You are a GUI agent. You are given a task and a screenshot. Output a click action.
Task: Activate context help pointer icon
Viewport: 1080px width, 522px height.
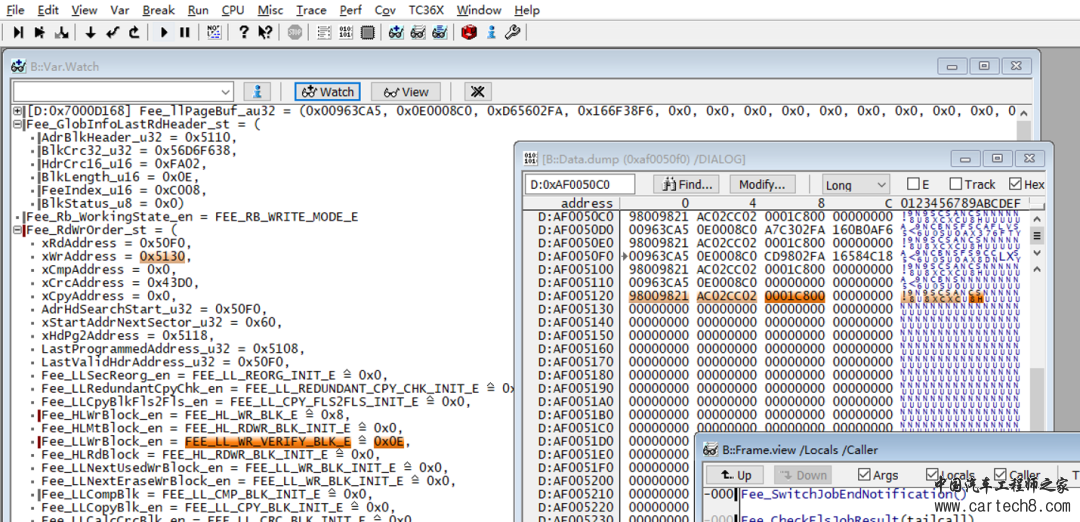[x=265, y=32]
